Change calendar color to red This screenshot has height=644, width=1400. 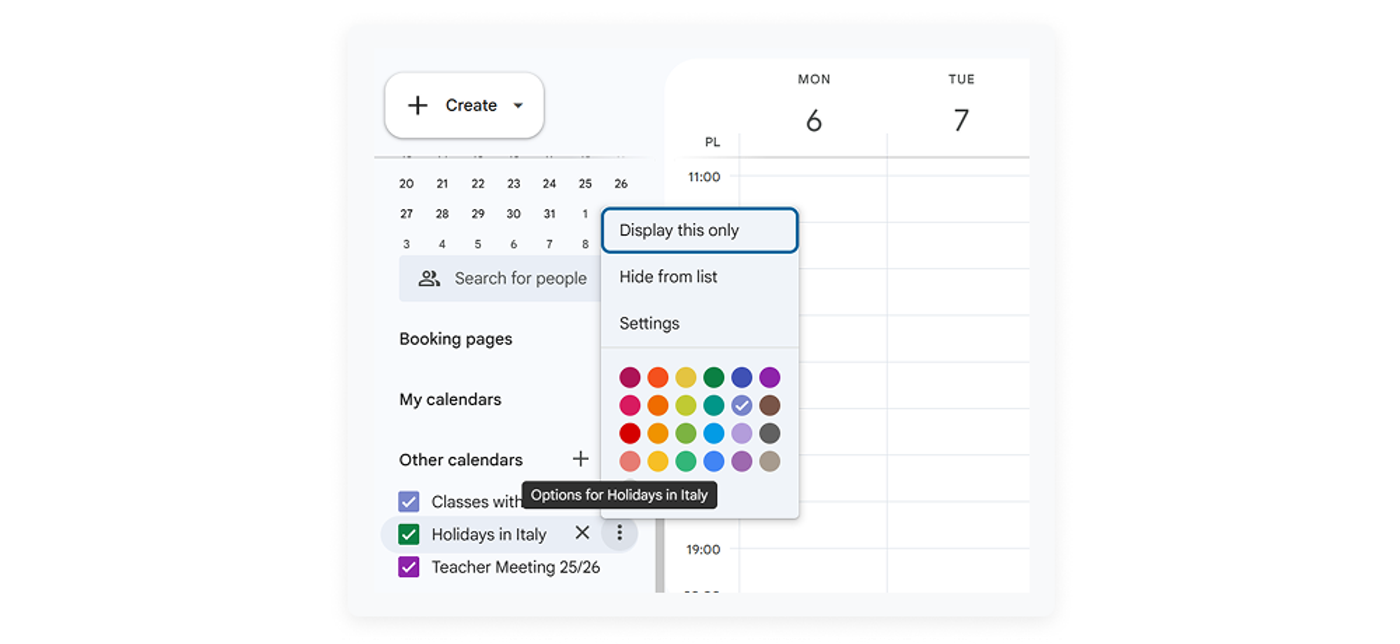(630, 433)
